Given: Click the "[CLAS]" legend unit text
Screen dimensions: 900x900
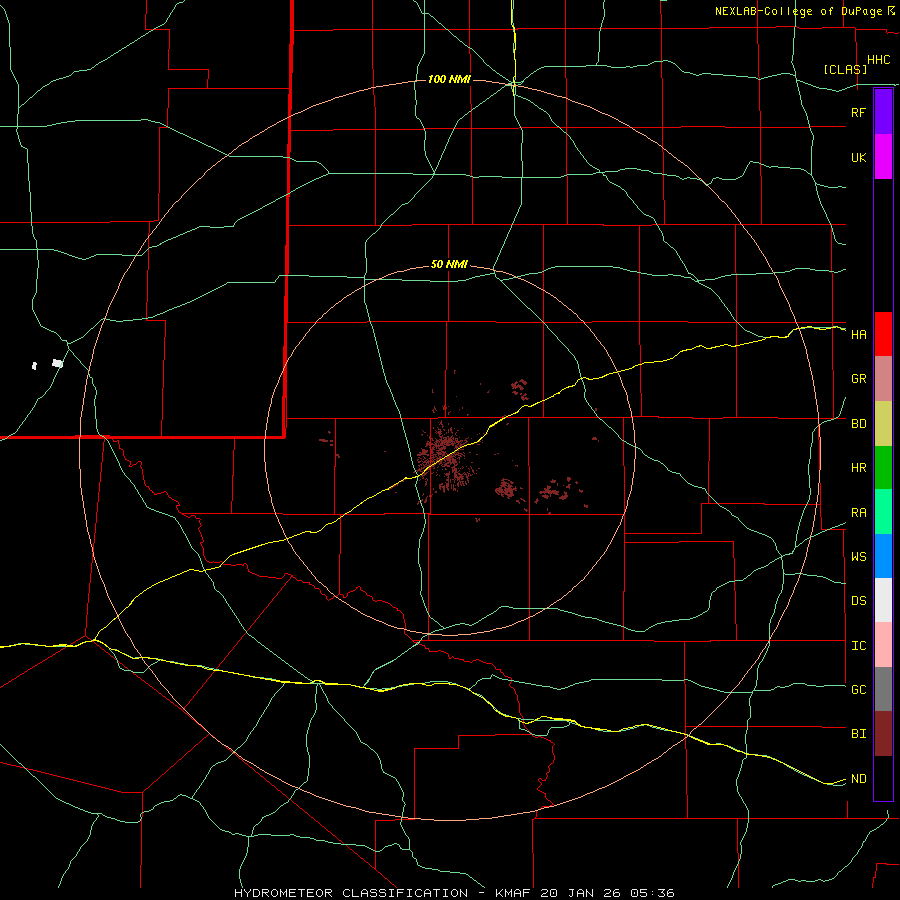Looking at the screenshot, I should tap(845, 69).
